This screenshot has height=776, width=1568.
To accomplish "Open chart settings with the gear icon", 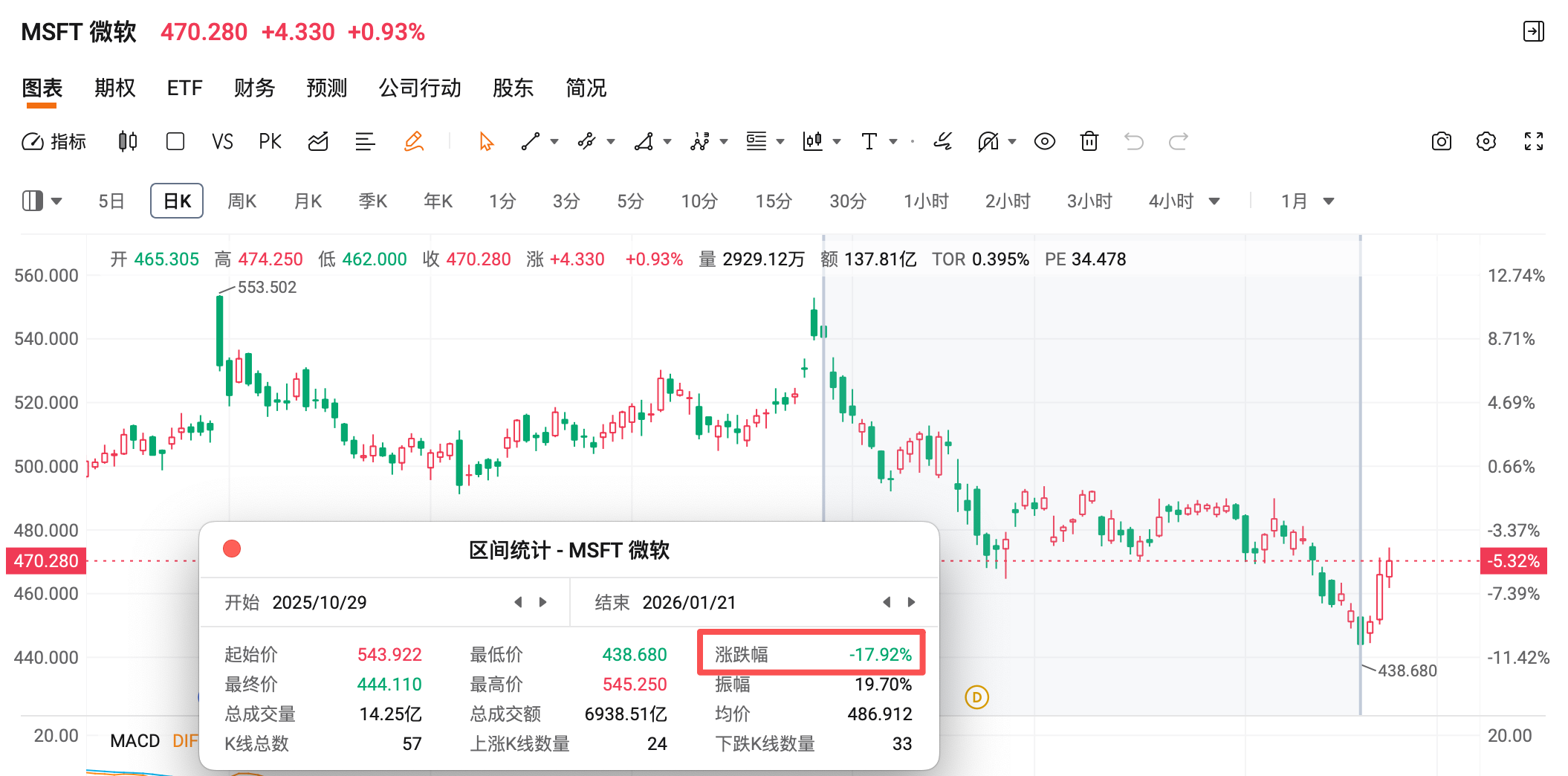I will tap(1486, 141).
